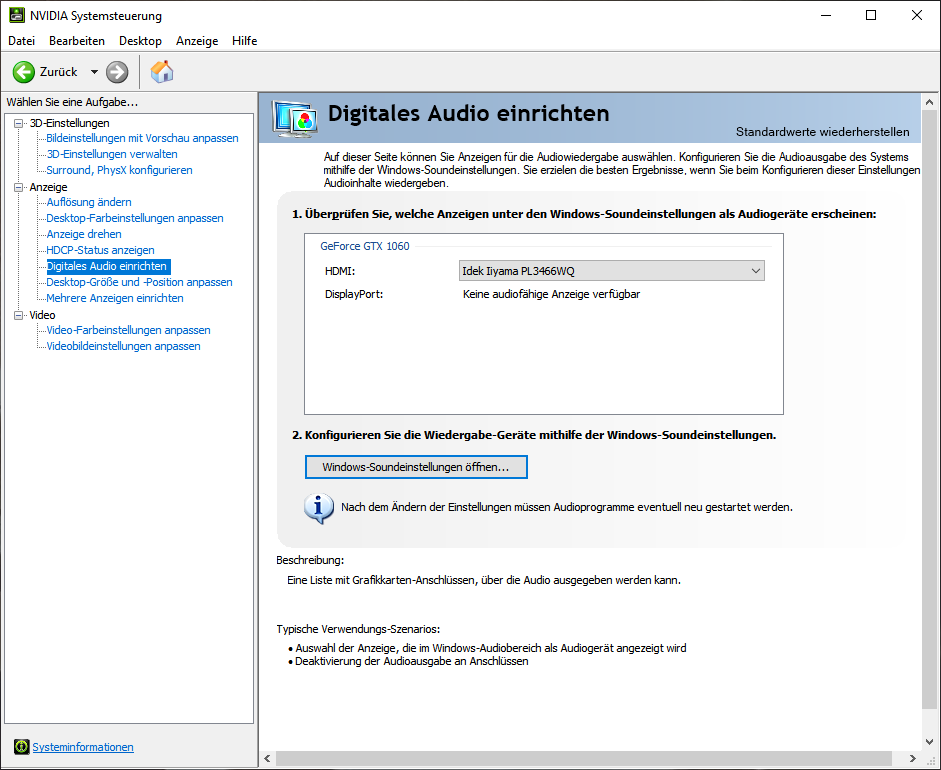Click the vertical scrollbar up arrow
Screen dimensions: 941x770
930,102
